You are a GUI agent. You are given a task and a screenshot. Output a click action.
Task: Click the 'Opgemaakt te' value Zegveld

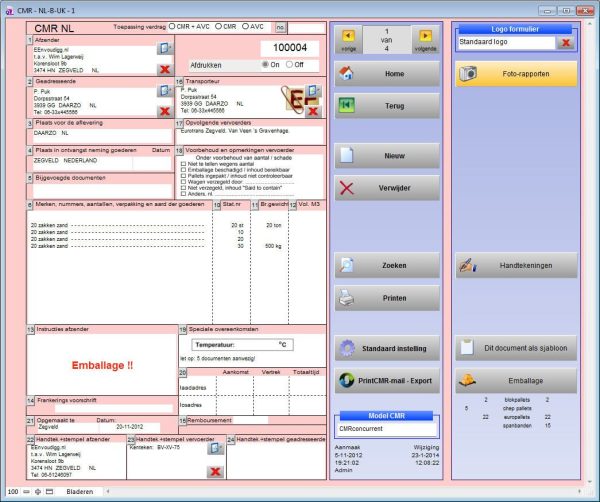point(48,427)
